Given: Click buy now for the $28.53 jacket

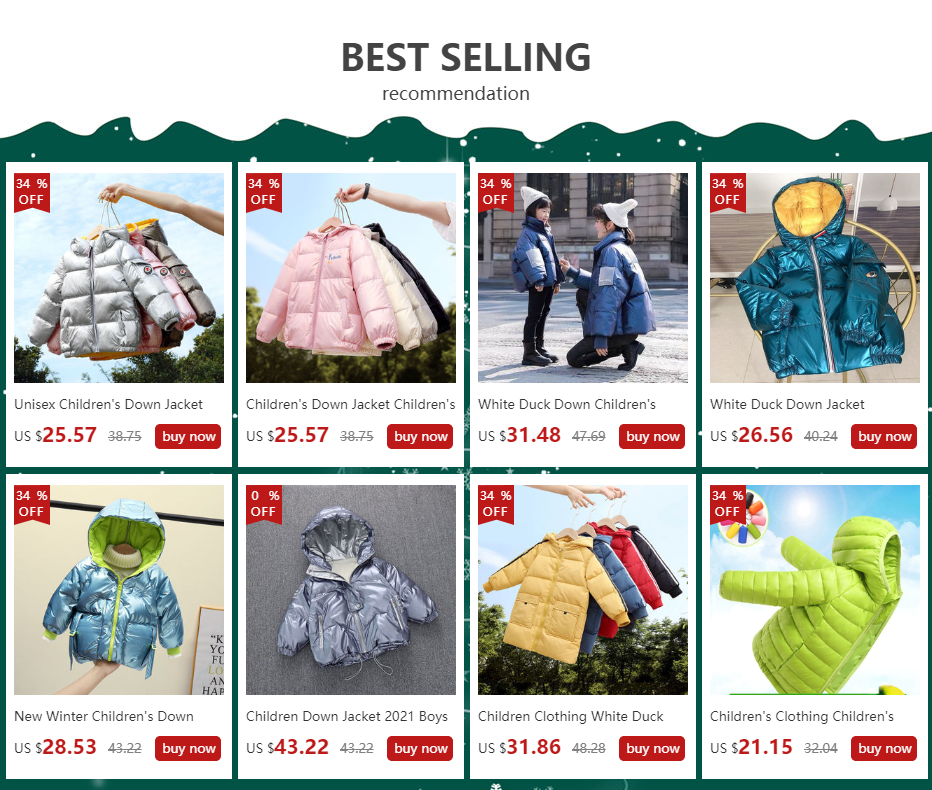Looking at the screenshot, I should (188, 748).
